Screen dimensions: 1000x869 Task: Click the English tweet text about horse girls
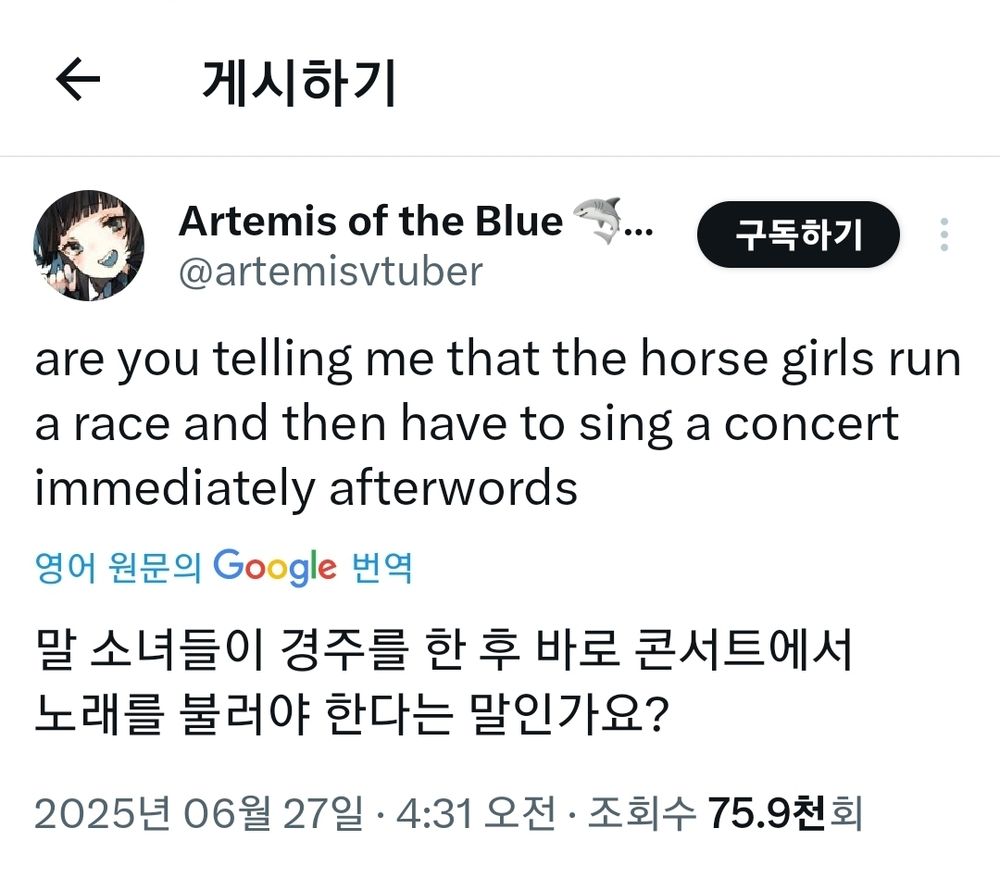497,423
